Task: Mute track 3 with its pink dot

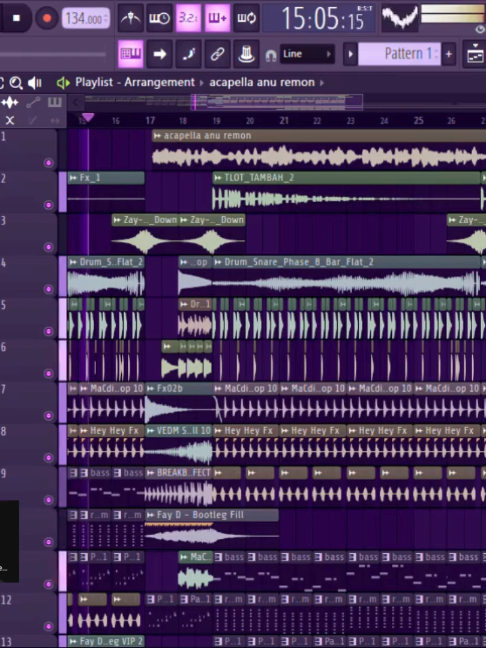Action: coord(49,247)
